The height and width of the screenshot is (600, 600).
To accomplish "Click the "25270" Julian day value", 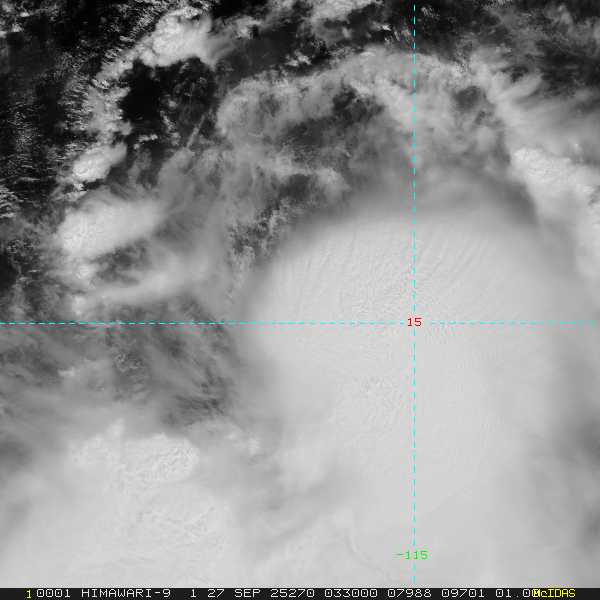I will [292, 593].
